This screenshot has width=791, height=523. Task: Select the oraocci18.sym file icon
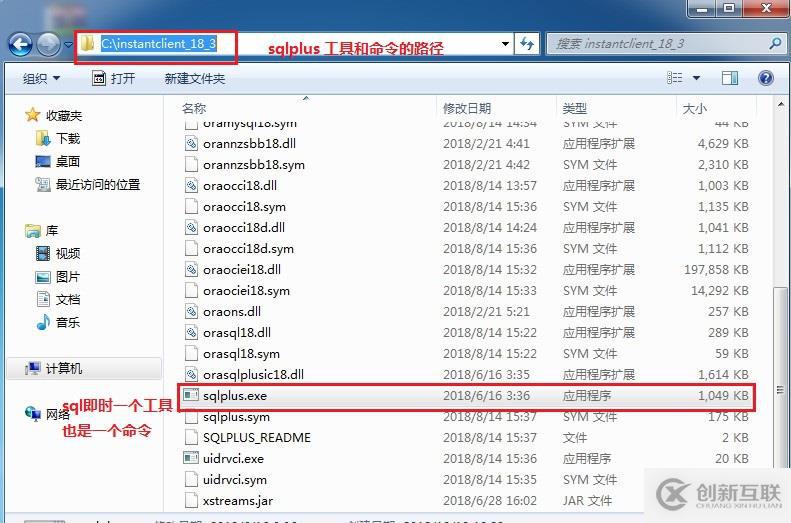(x=191, y=207)
